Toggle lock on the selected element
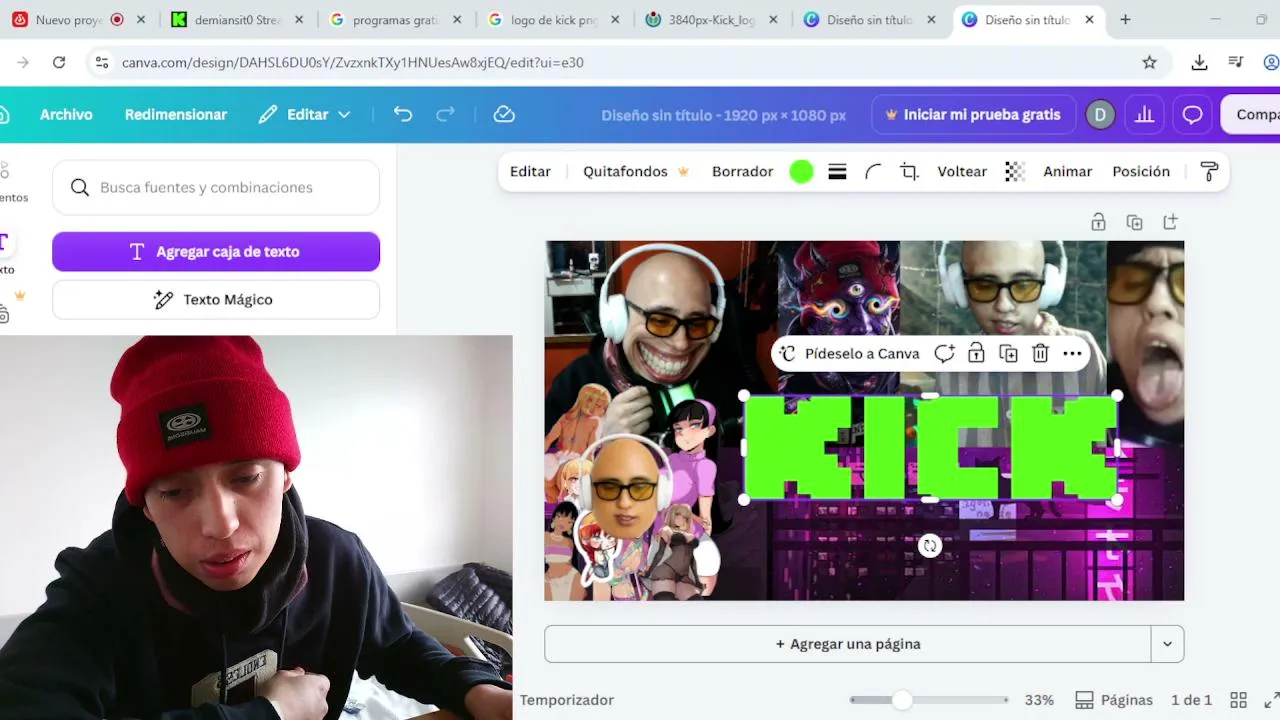The height and width of the screenshot is (720, 1280). (976, 353)
